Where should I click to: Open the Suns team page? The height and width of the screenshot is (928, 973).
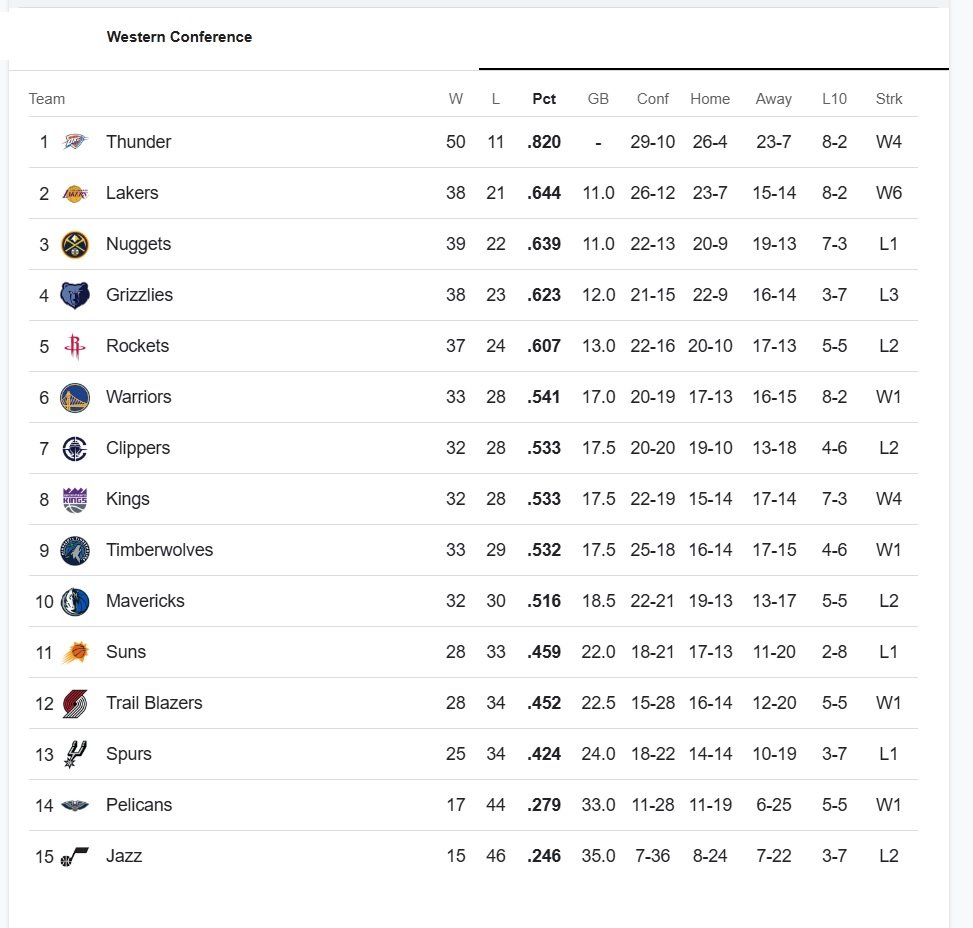126,652
